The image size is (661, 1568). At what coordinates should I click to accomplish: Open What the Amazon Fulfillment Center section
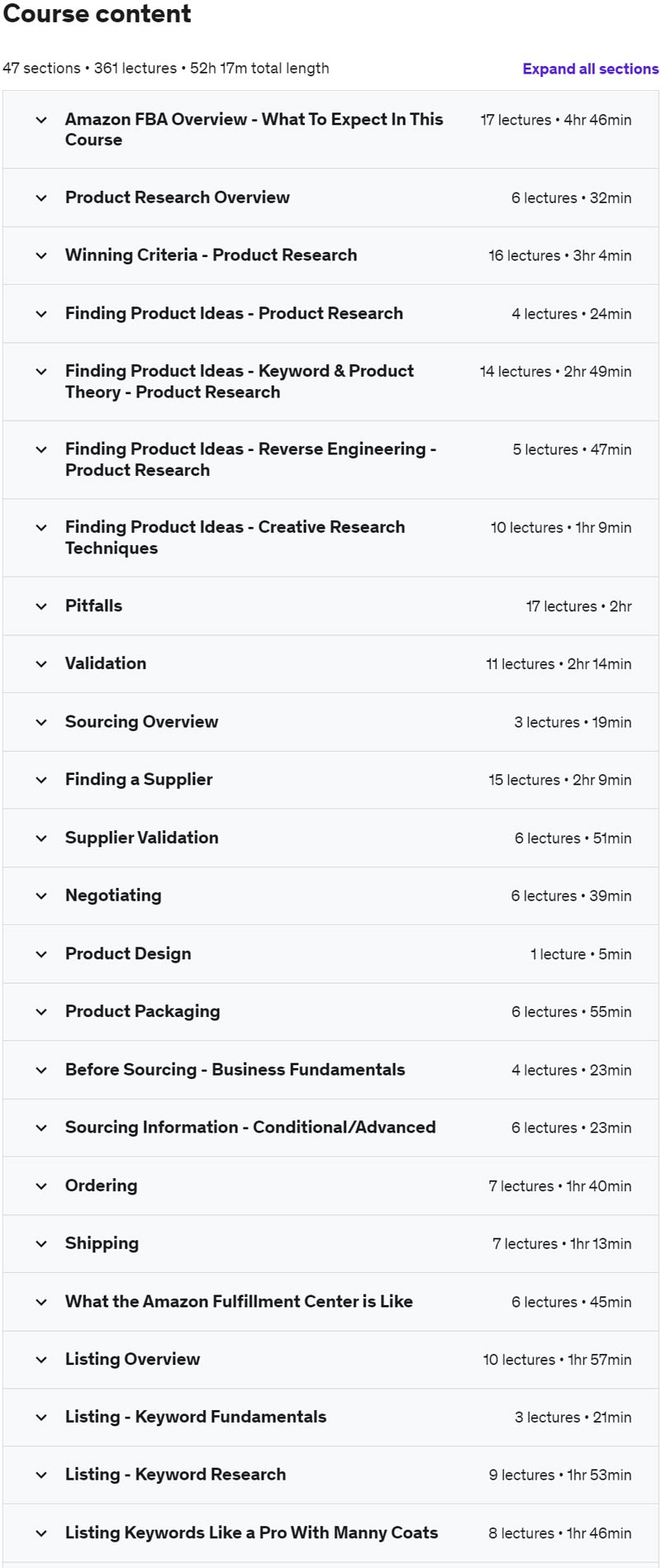coord(239,1302)
